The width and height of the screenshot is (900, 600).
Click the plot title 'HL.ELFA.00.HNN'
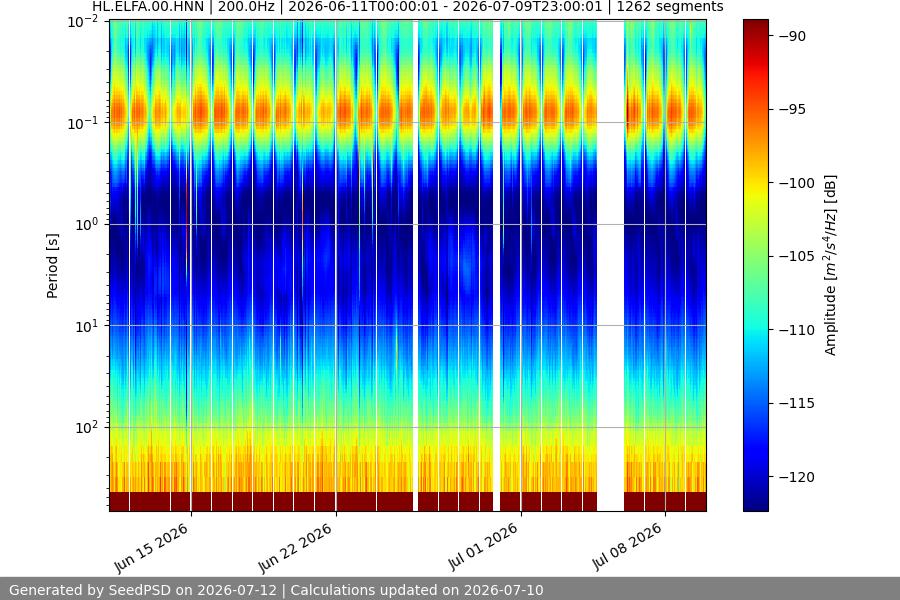point(148,7)
